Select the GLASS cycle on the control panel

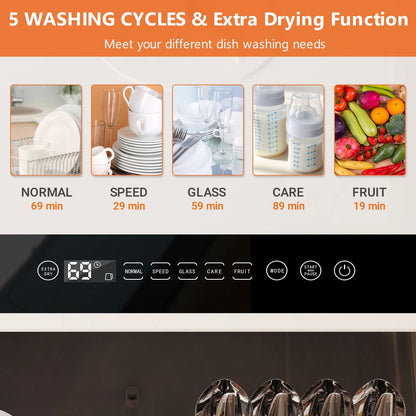tap(187, 271)
